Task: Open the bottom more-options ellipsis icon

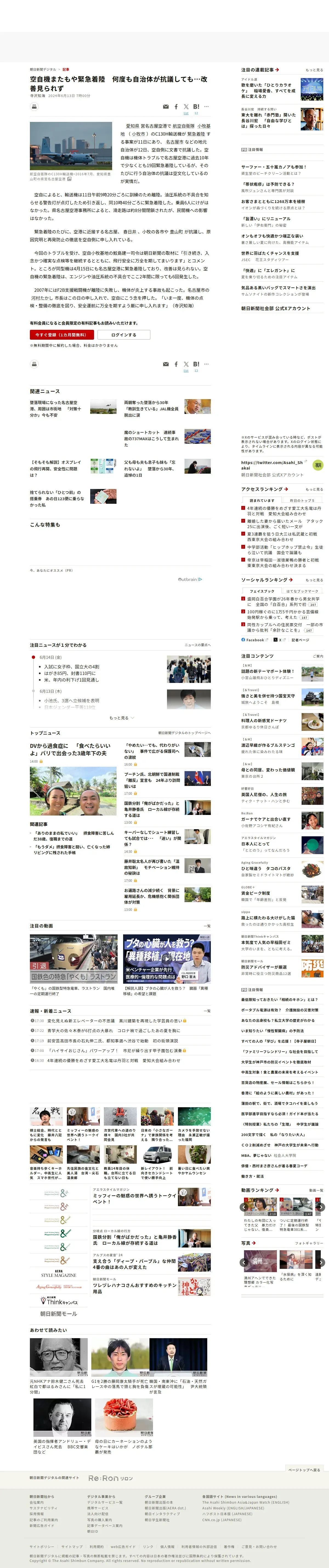Action: 206,364
